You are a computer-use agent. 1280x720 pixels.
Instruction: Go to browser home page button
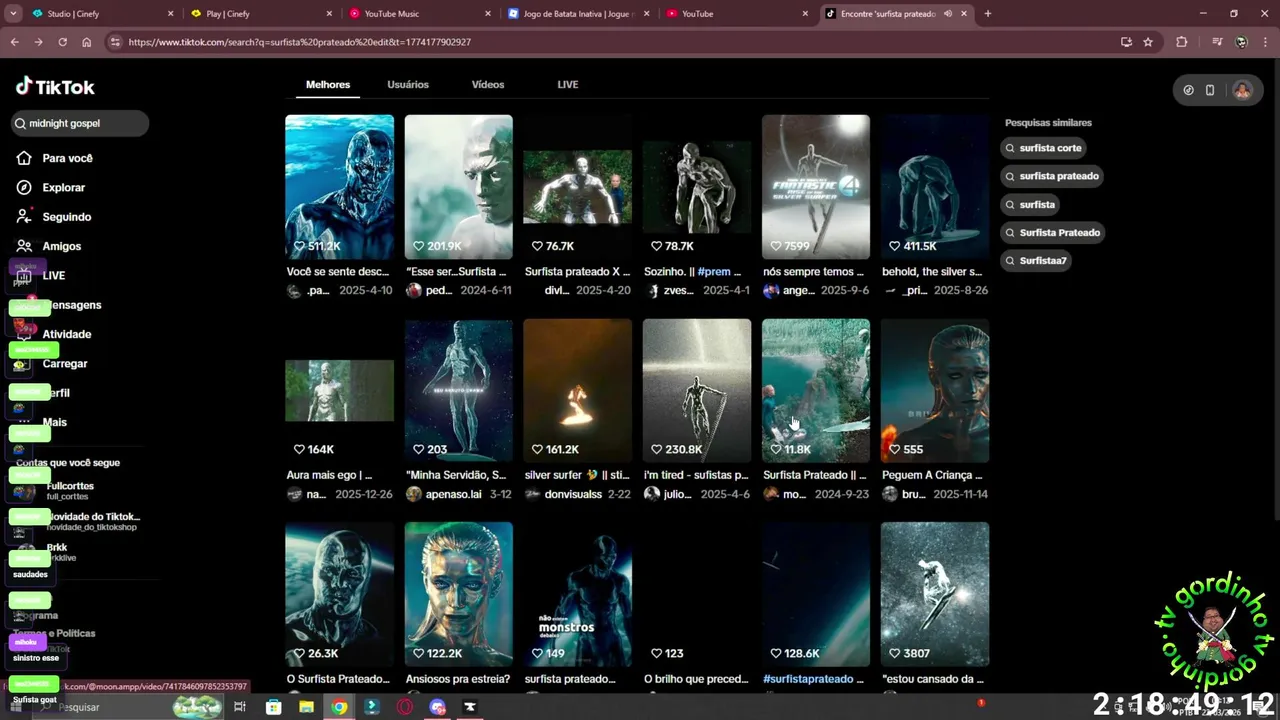tap(86, 42)
